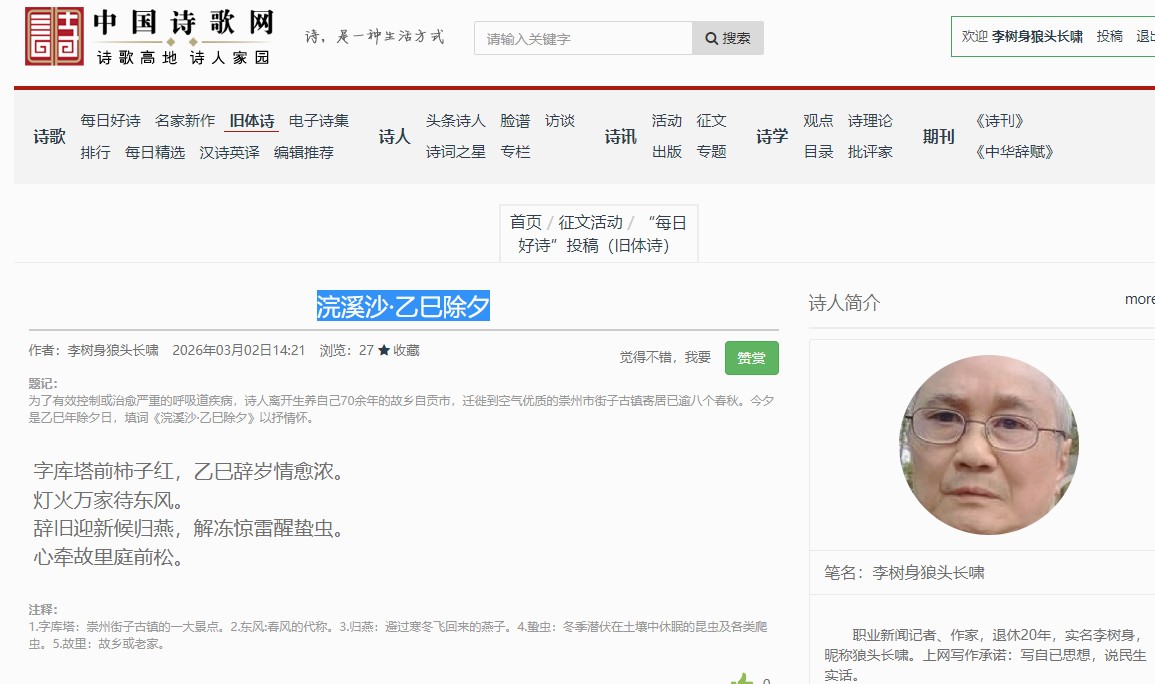The image size is (1155, 684).
Task: Click the 搜索 magnifier search button
Action: pos(727,38)
